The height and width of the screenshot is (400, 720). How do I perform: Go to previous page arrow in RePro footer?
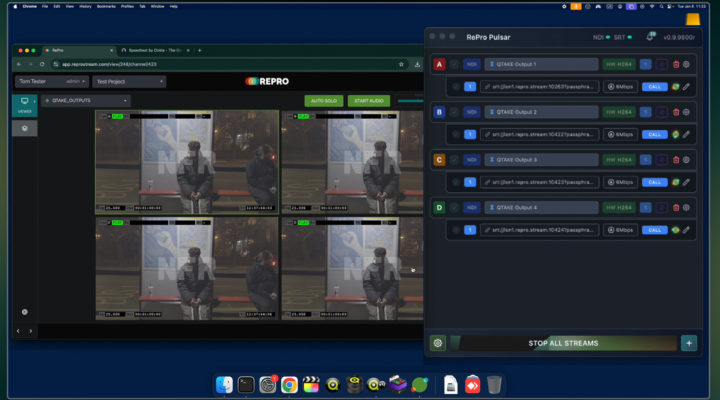pyautogui.click(x=18, y=331)
